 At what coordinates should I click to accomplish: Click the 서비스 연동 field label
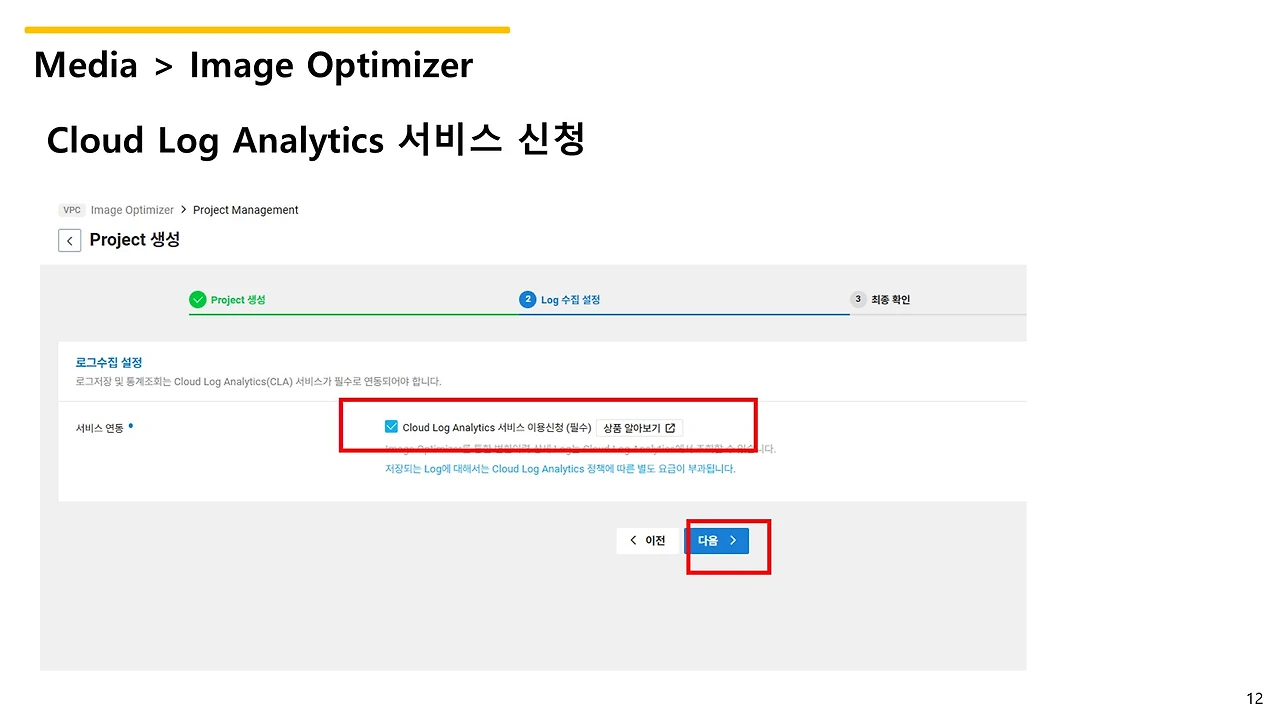[99, 428]
